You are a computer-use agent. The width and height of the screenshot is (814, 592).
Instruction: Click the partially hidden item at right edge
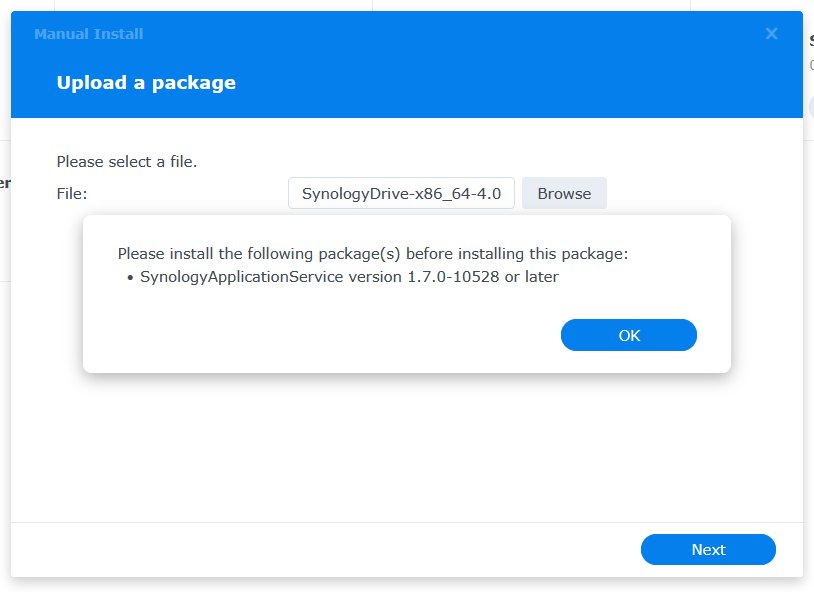pyautogui.click(x=810, y=40)
